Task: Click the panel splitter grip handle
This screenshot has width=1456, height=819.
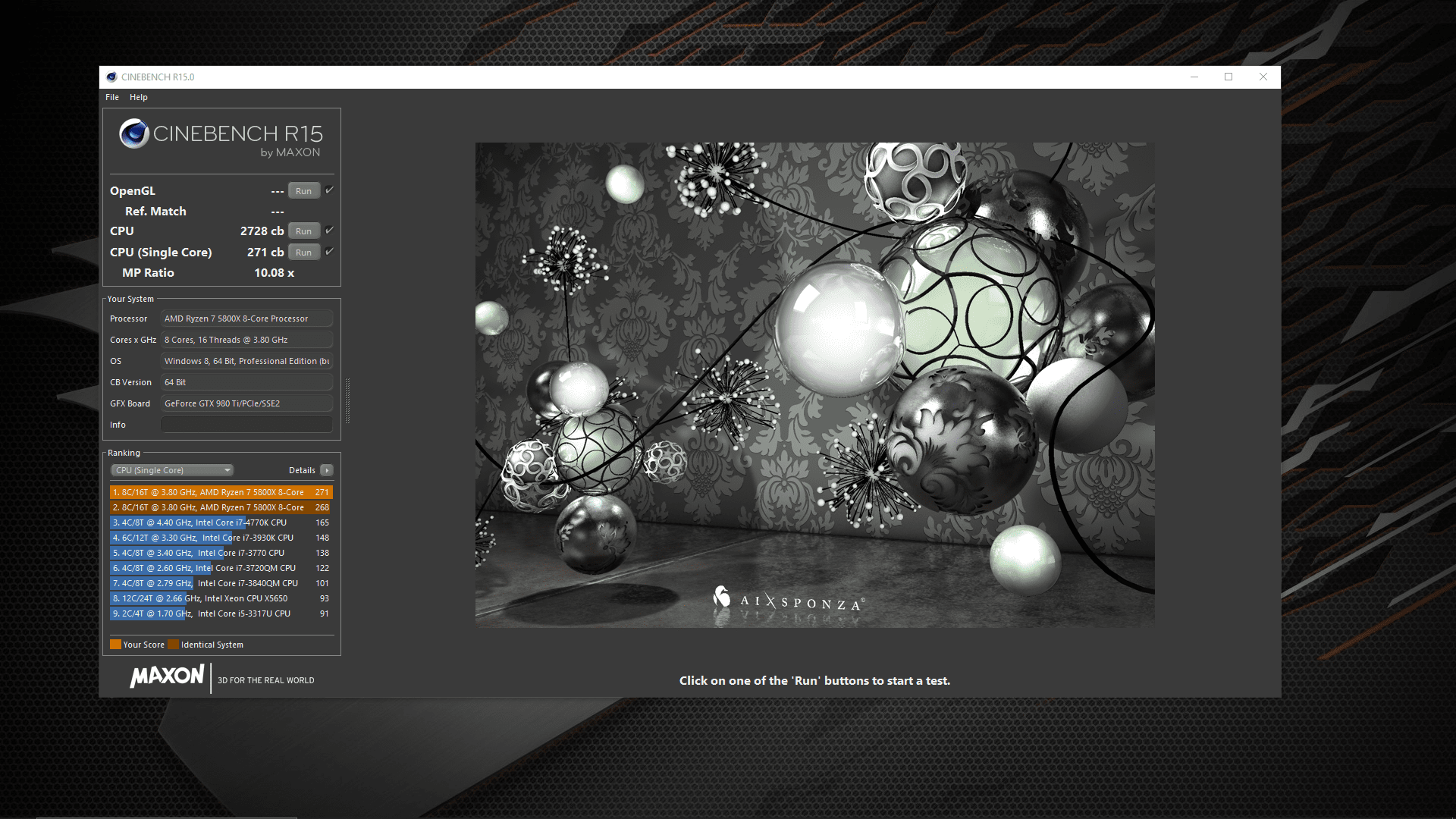Action: point(347,400)
